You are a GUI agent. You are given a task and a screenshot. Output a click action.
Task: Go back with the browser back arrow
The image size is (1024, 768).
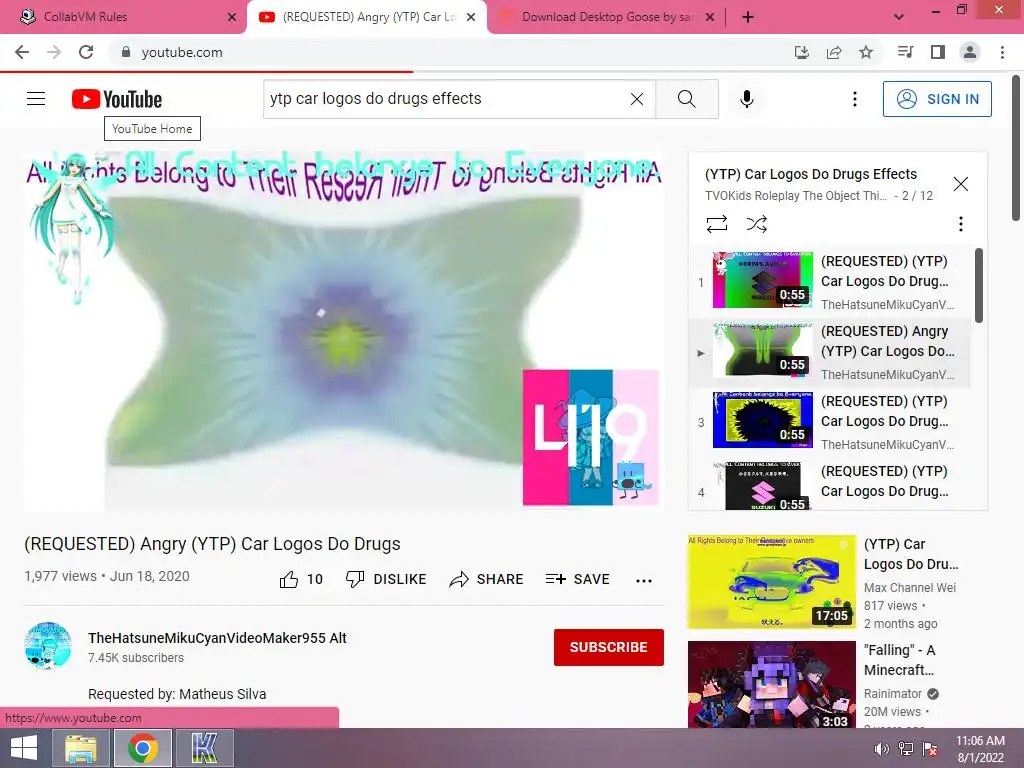(x=22, y=52)
